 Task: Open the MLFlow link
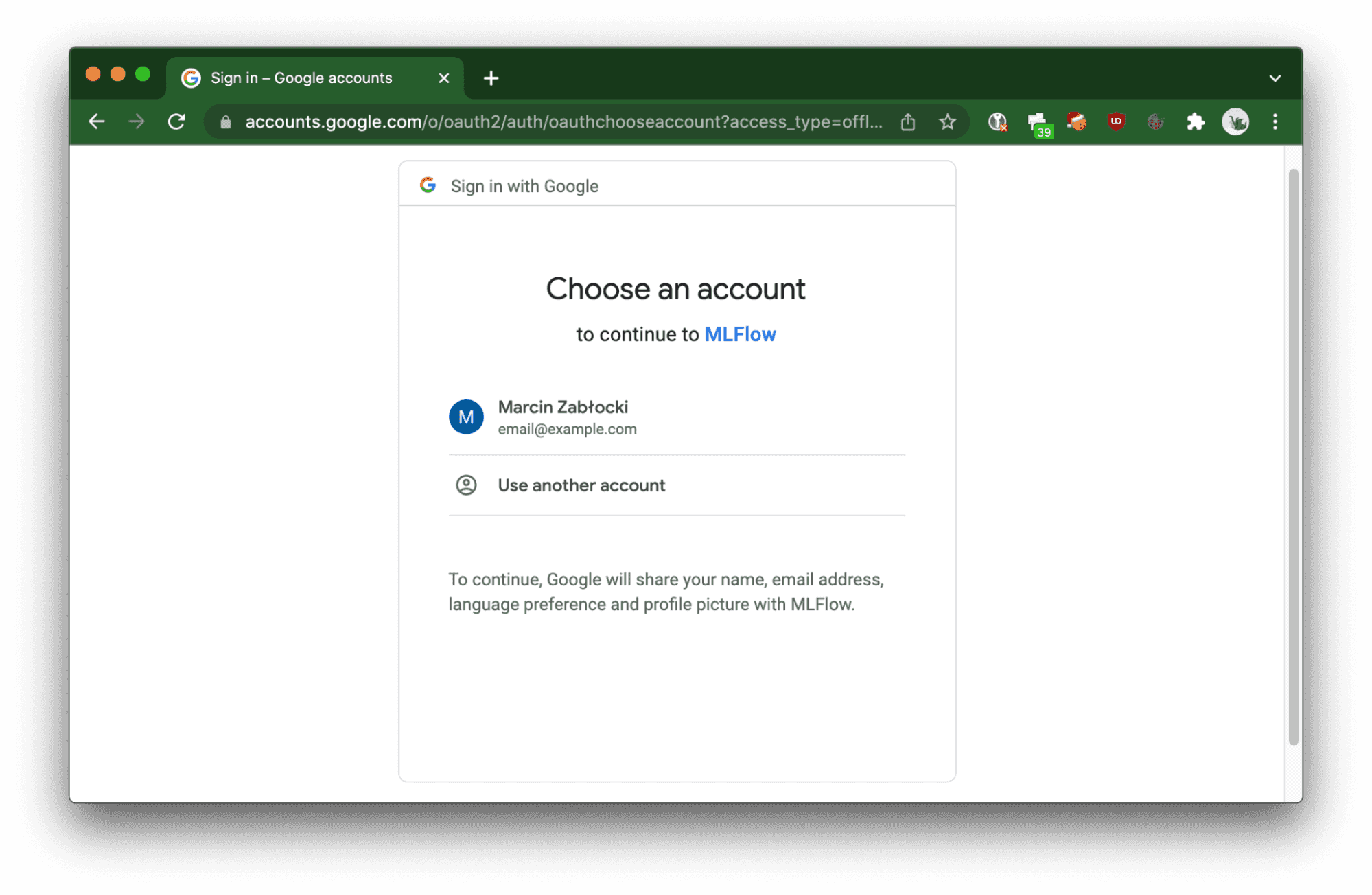(x=740, y=334)
